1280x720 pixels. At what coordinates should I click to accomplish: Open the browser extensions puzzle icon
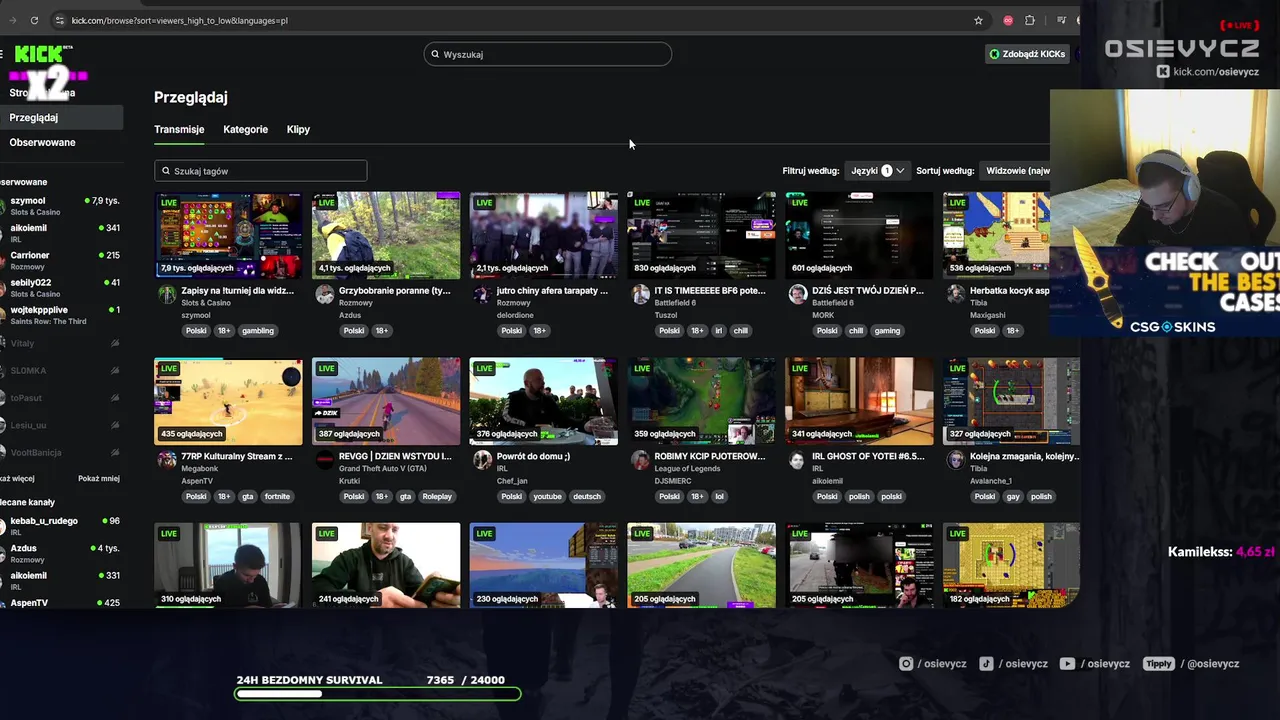1030,20
